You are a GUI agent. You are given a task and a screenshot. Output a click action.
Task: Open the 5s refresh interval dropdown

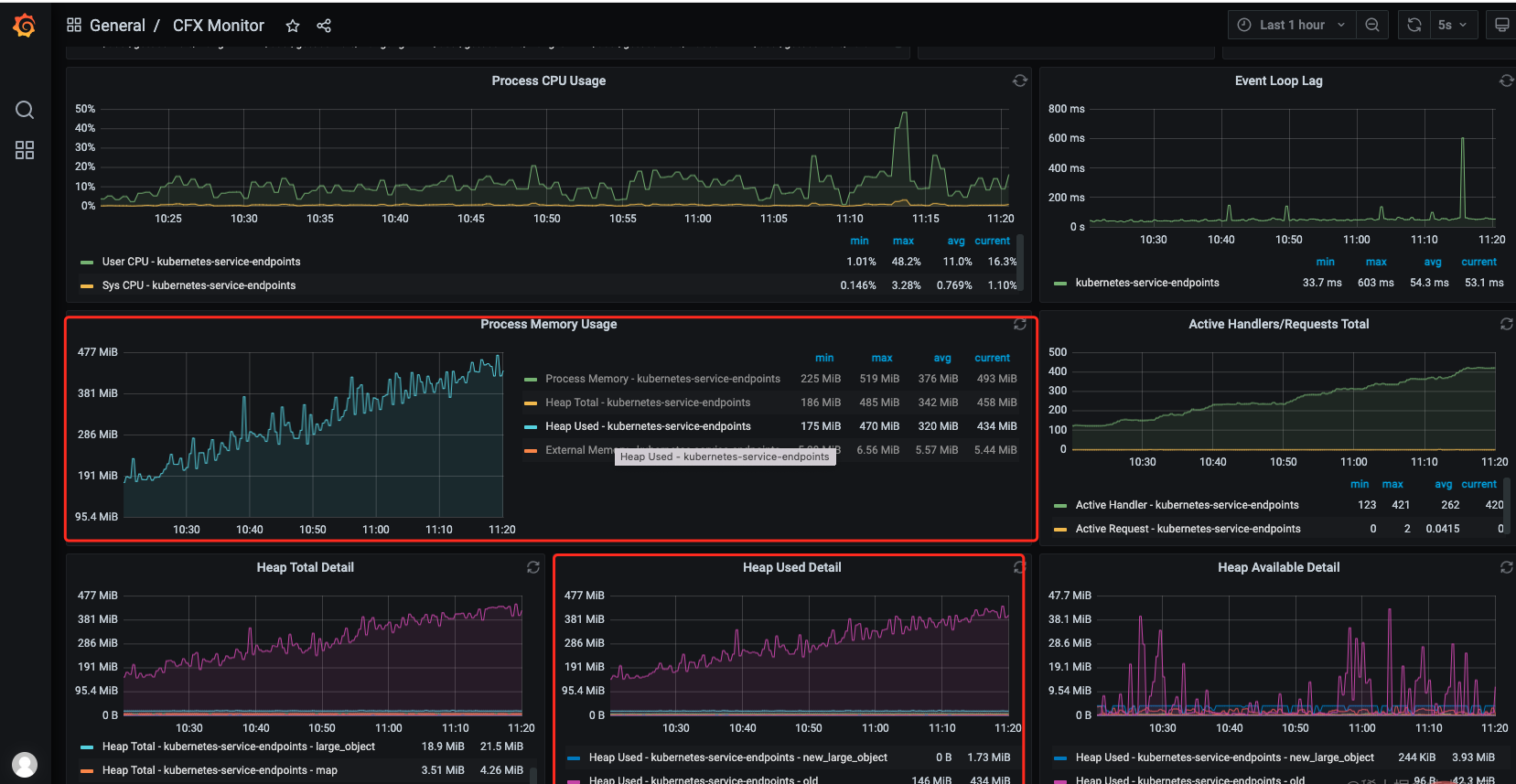(1452, 25)
